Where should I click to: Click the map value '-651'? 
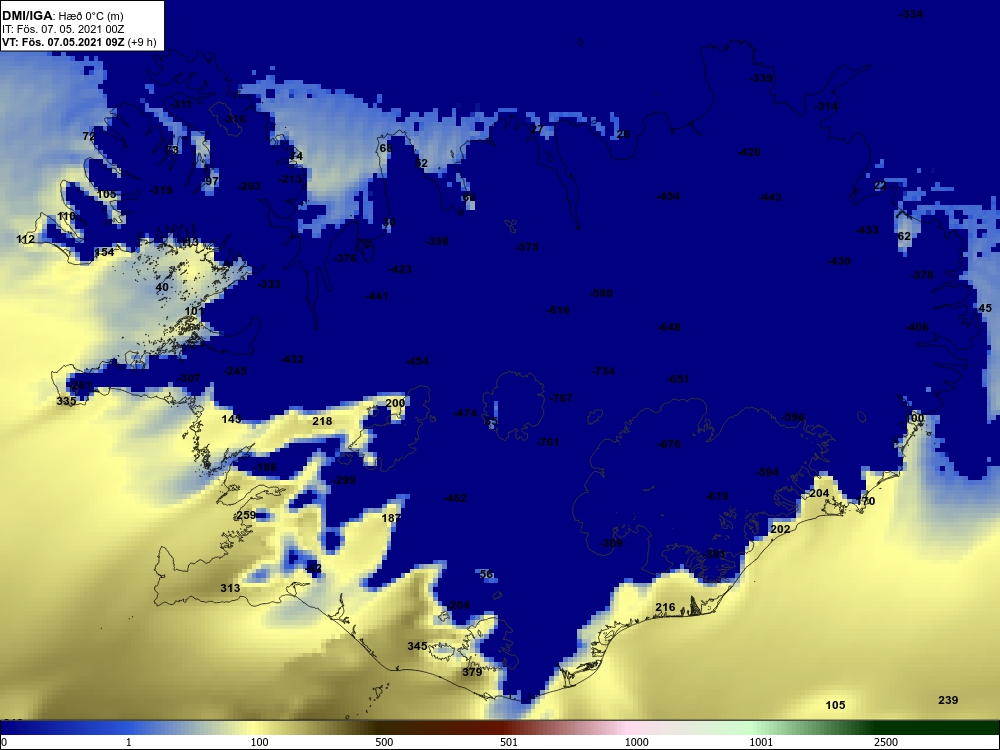click(x=678, y=379)
